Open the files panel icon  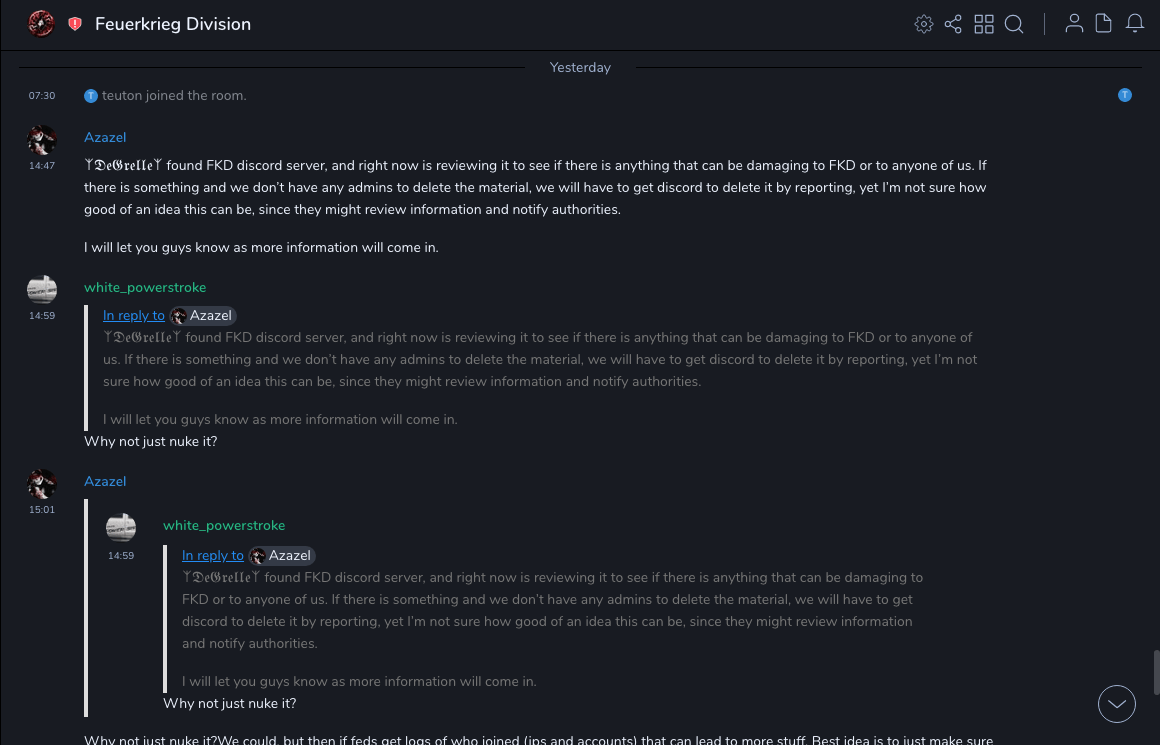1104,24
